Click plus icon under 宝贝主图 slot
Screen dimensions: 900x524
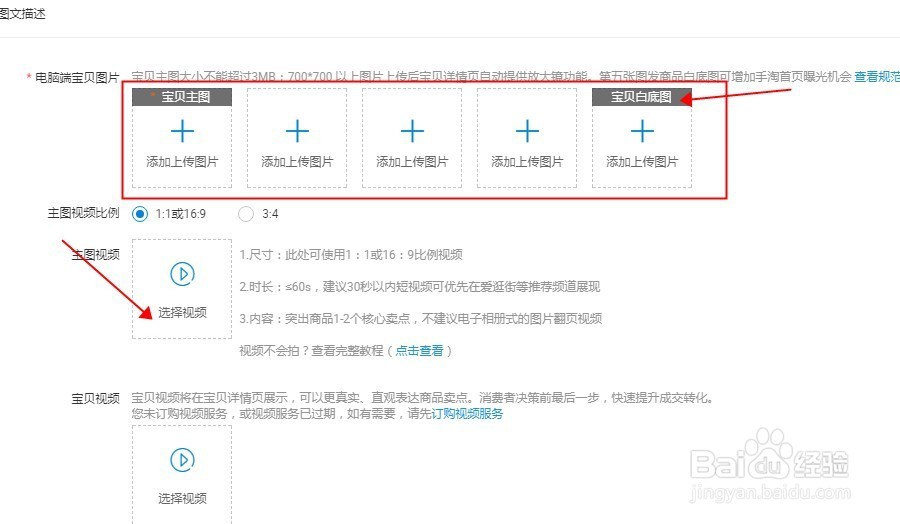[183, 131]
